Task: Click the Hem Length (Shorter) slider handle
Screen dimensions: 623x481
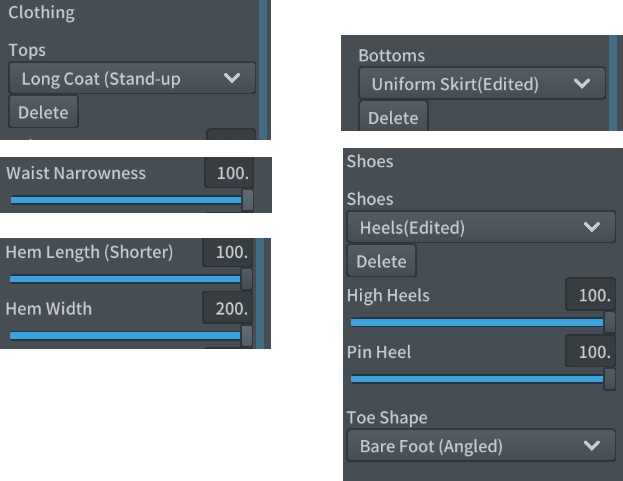Action: coord(247,279)
